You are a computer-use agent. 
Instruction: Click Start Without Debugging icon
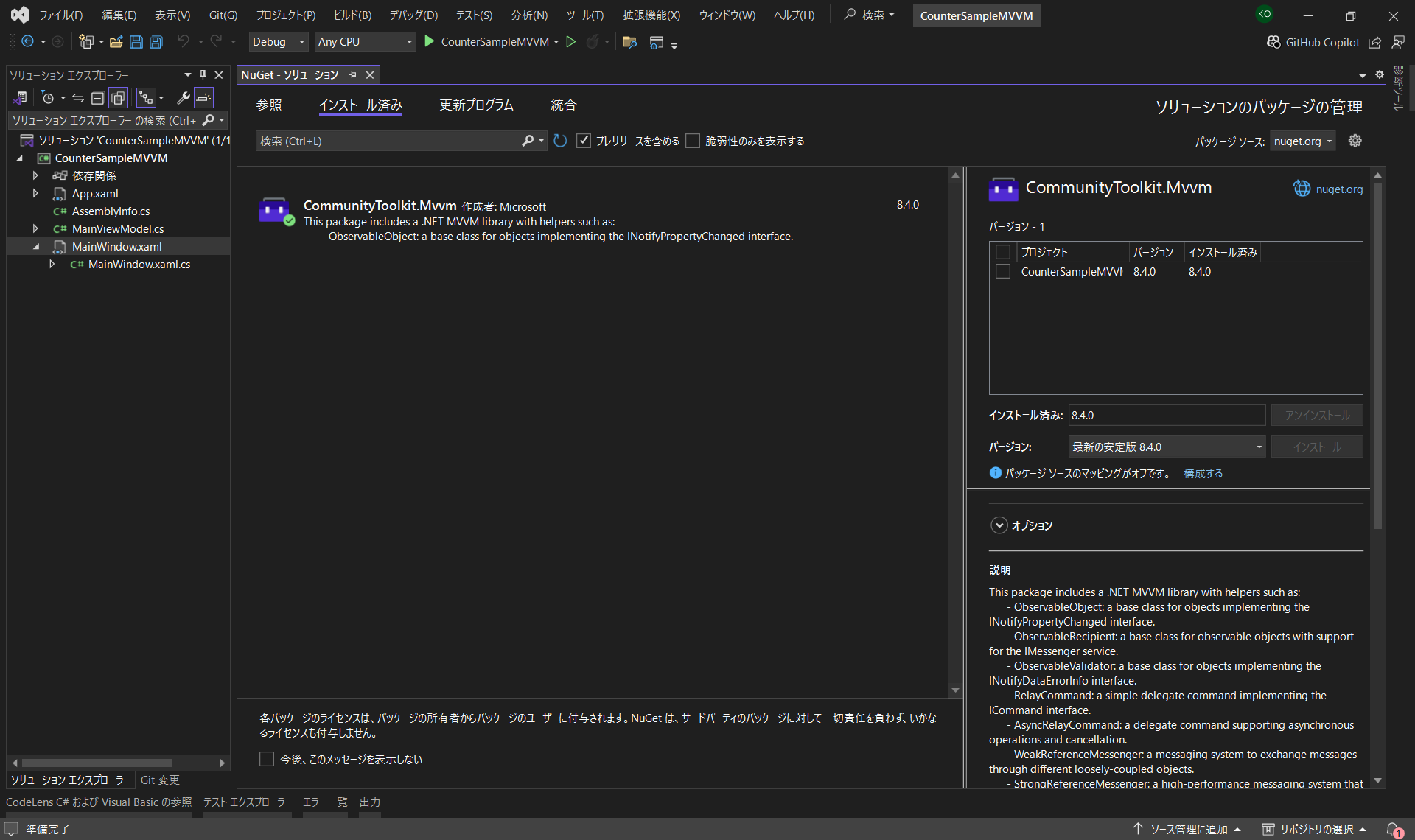570,42
